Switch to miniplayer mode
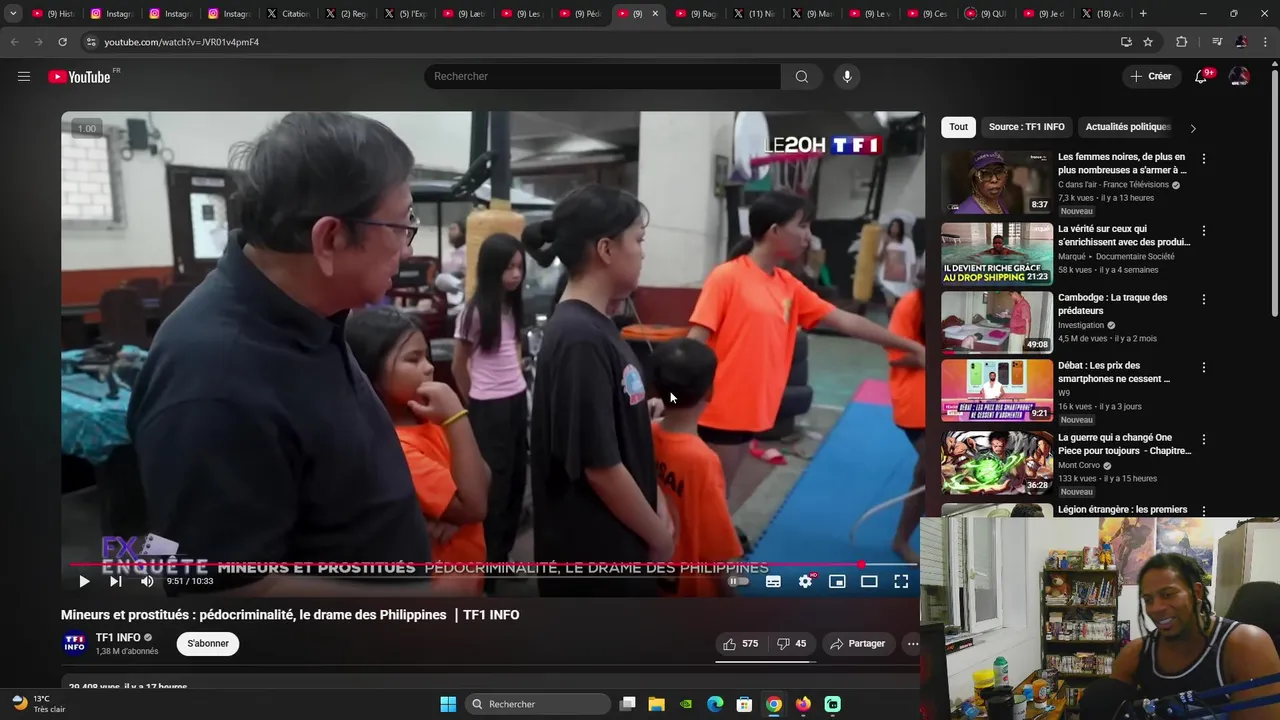 pyautogui.click(x=837, y=581)
